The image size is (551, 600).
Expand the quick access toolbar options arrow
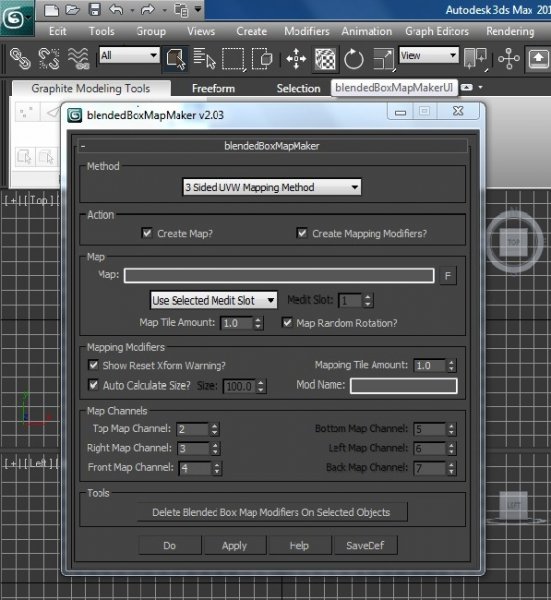198,9
